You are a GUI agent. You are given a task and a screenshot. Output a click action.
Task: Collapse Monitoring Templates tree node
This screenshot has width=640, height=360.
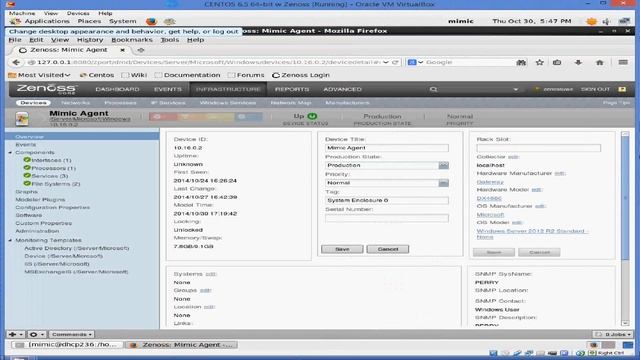click(10, 240)
